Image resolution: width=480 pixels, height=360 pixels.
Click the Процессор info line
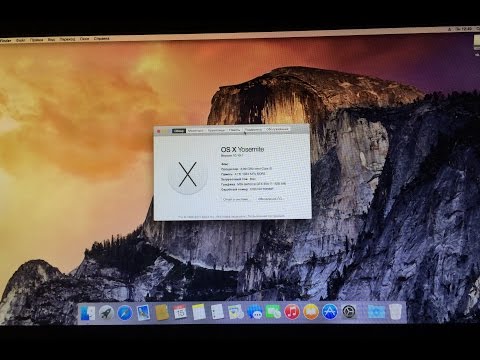pyautogui.click(x=246, y=169)
